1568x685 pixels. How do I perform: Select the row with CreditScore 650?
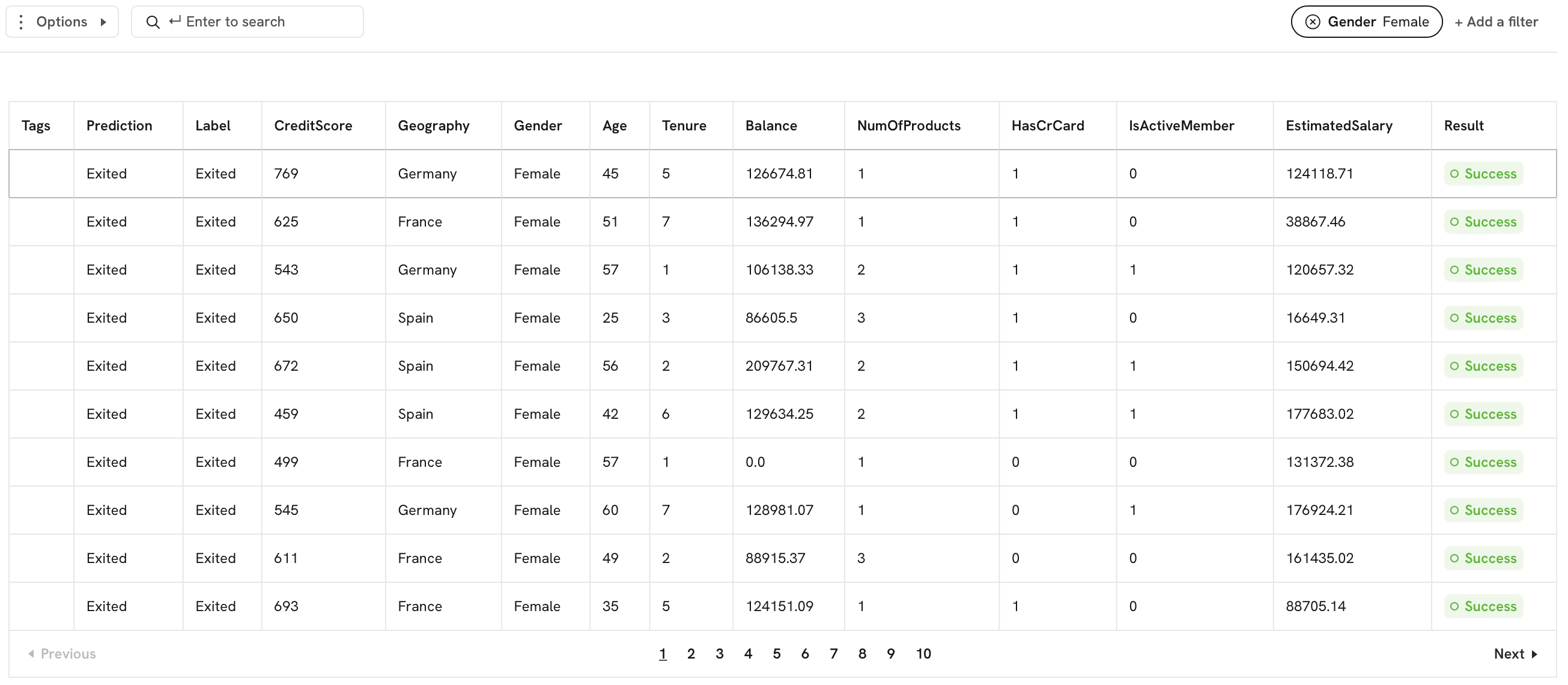(286, 318)
